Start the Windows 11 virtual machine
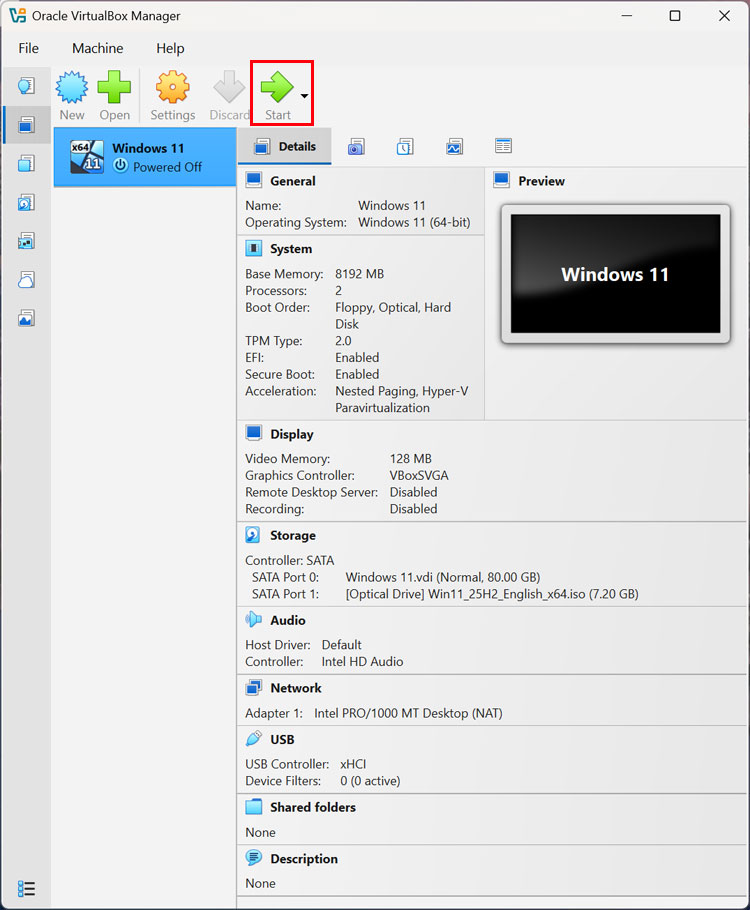 277,95
